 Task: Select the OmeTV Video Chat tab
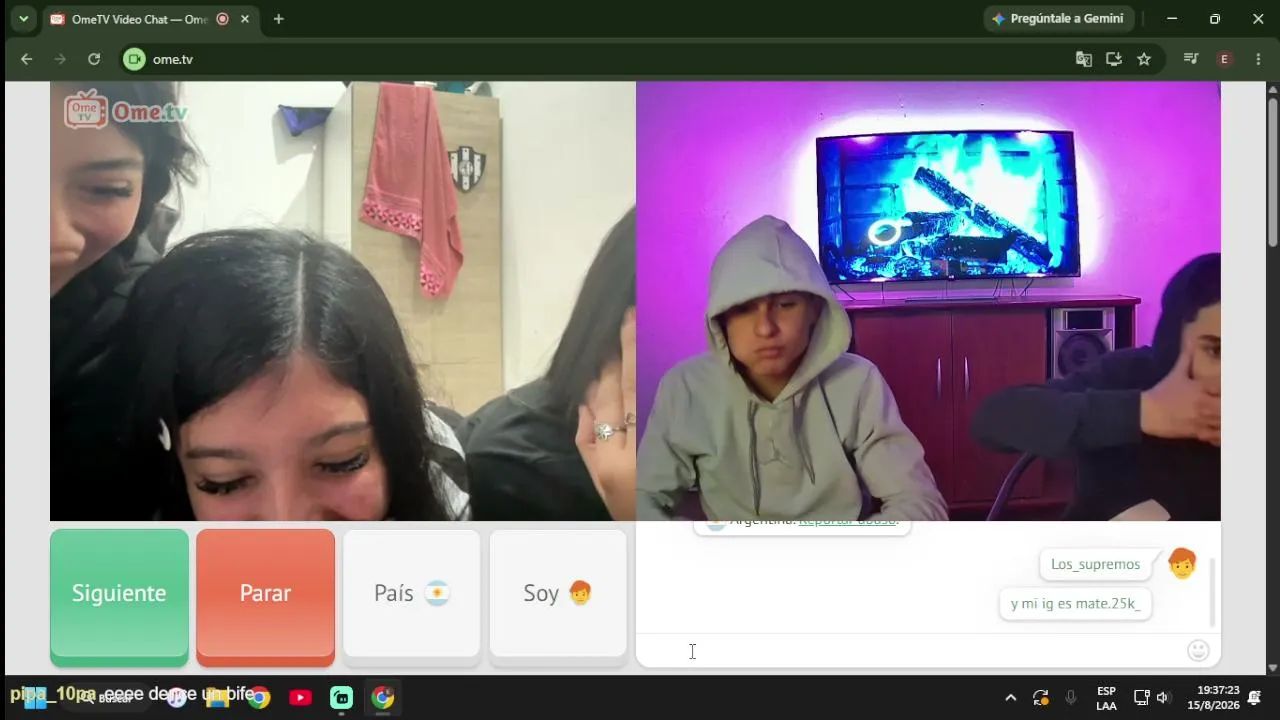click(150, 19)
